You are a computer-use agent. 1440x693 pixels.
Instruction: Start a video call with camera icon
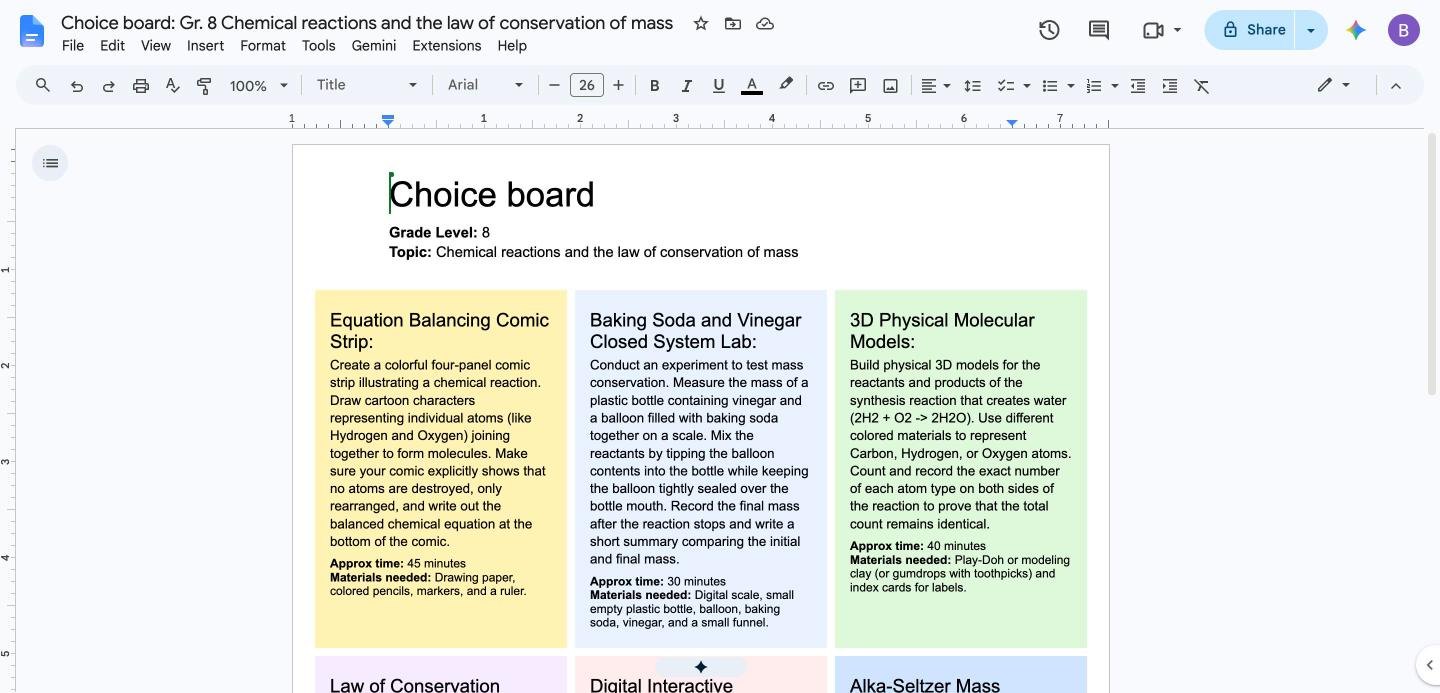(1153, 30)
